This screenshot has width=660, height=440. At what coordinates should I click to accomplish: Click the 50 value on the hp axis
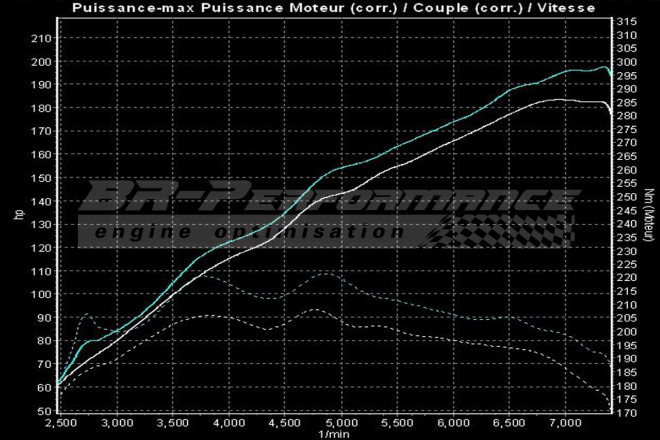(45, 411)
